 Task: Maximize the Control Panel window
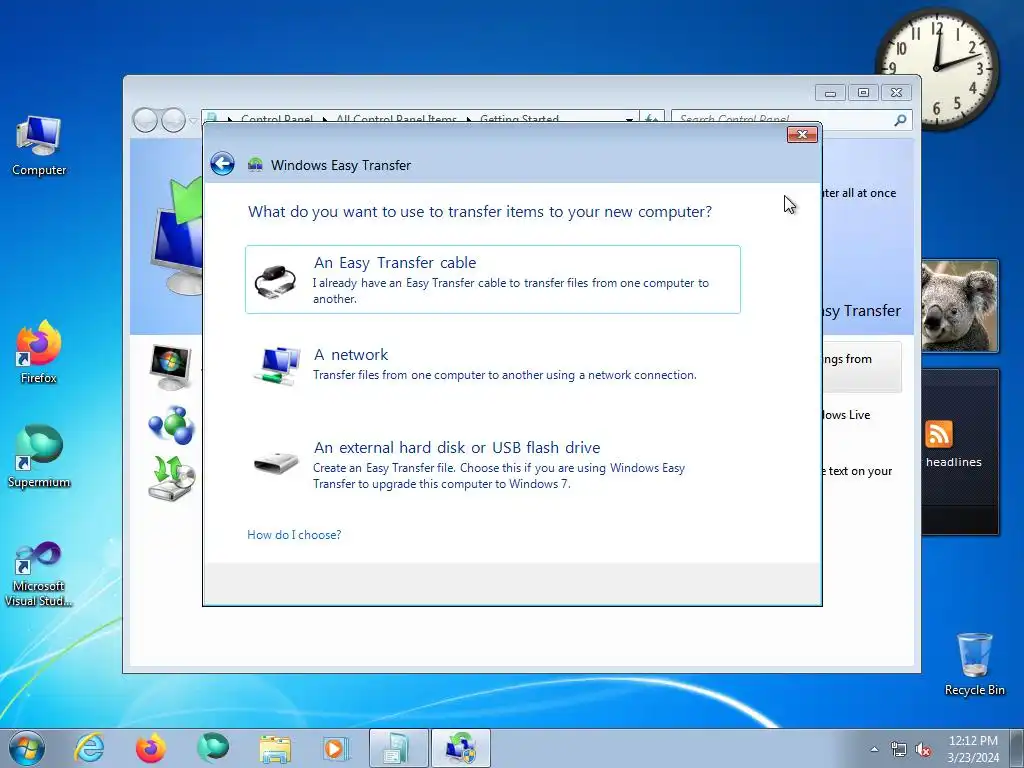[x=863, y=93]
